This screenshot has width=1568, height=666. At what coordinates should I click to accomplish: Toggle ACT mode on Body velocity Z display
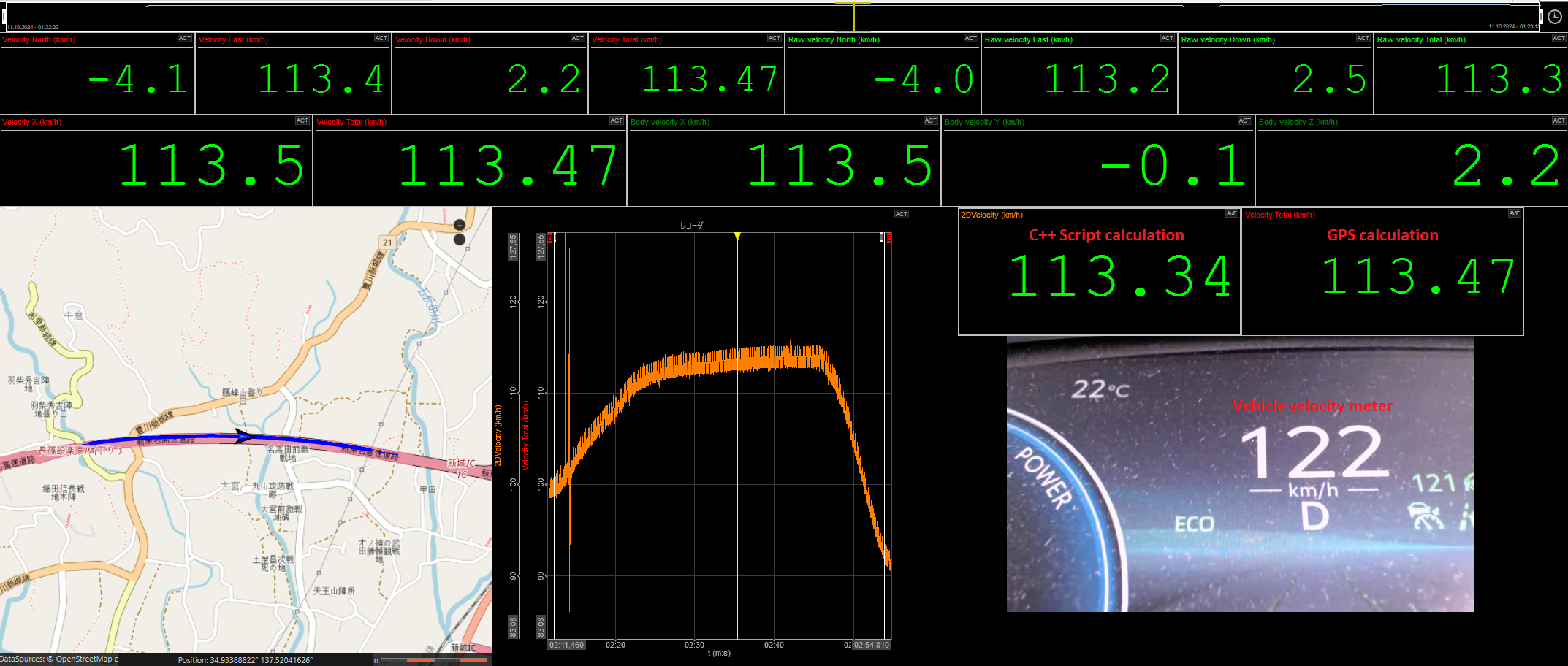(x=1559, y=121)
